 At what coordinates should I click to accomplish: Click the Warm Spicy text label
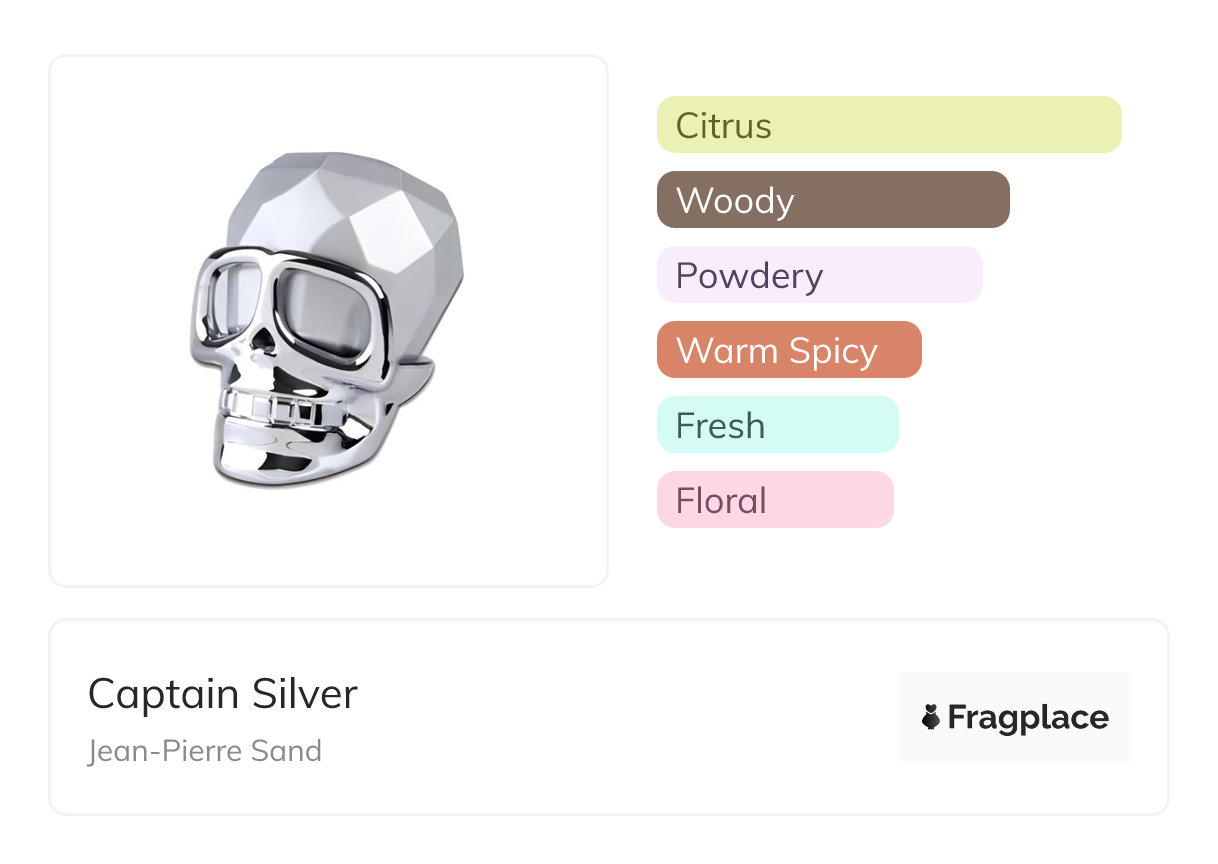tap(776, 351)
